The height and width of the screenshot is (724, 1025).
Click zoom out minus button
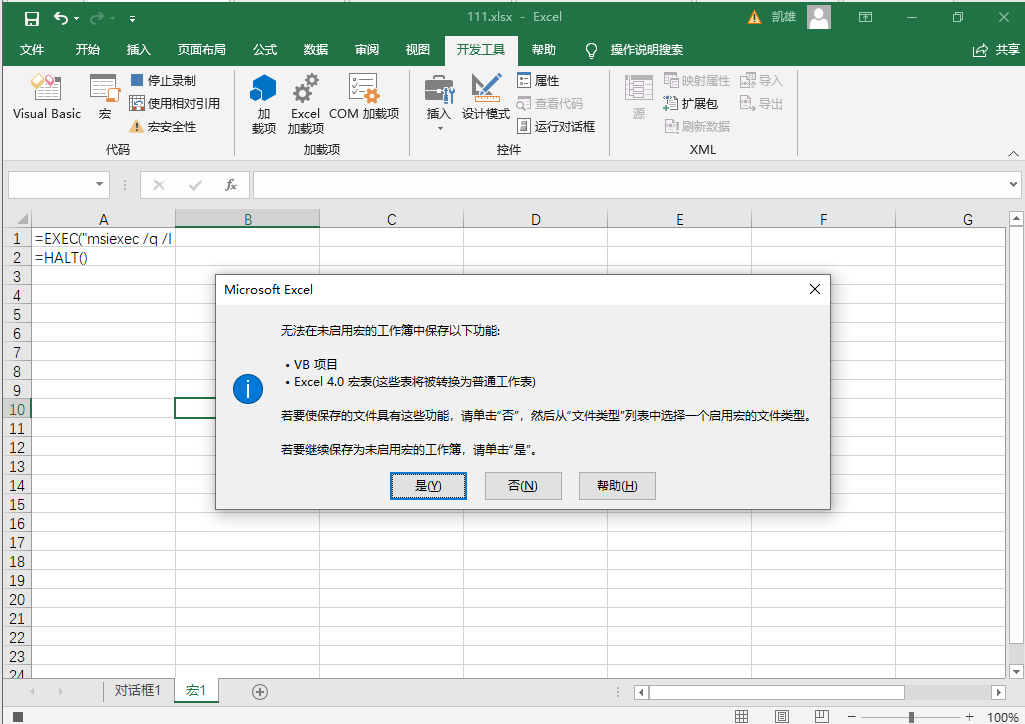point(852,717)
